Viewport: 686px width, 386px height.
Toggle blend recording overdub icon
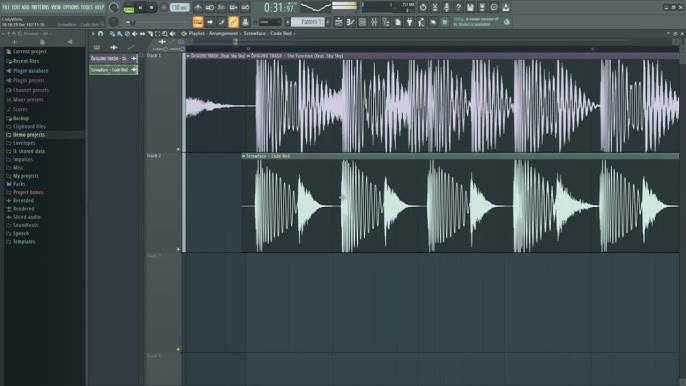pos(233,7)
